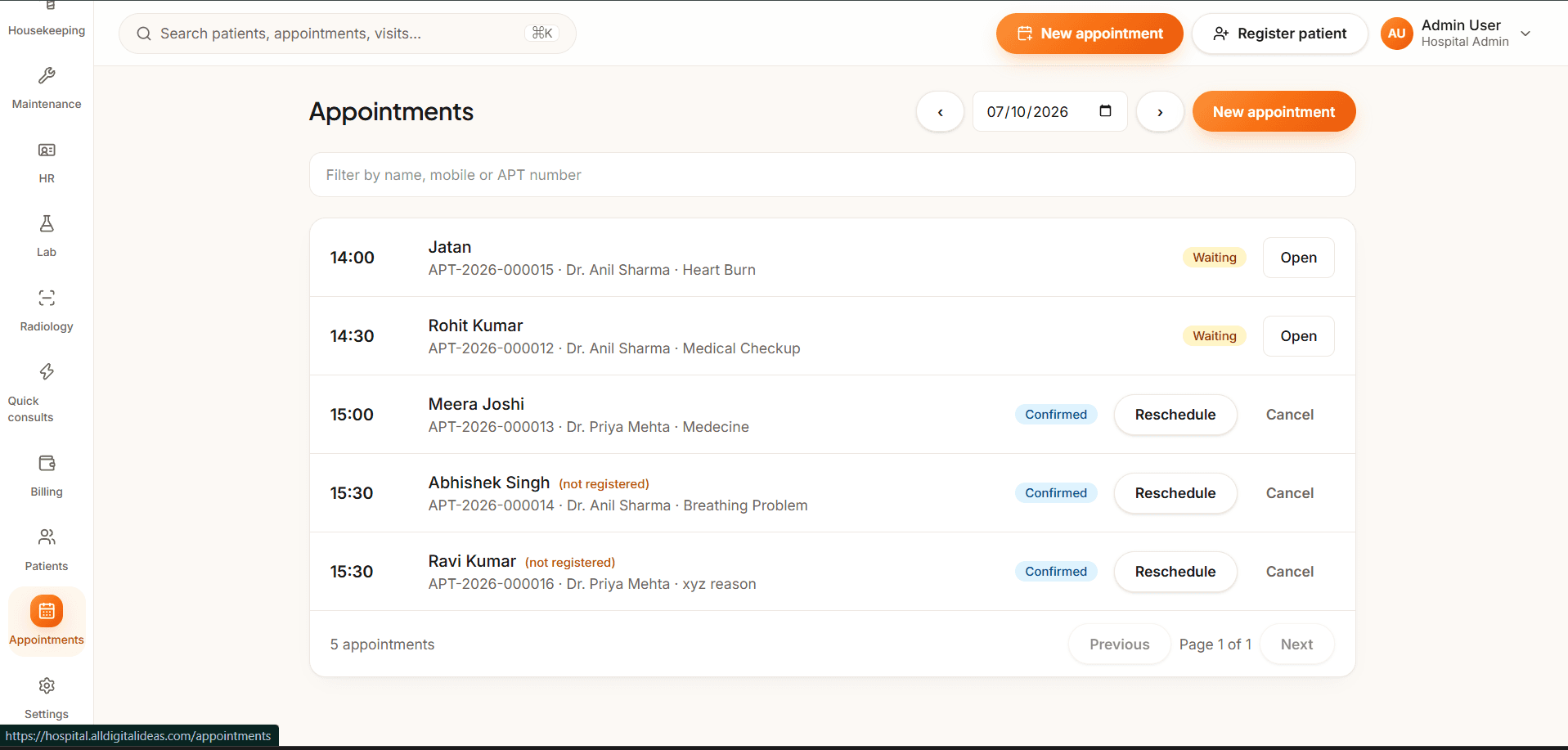Cancel Abhishek Singh's appointment
Viewport: 1568px width, 750px height.
click(x=1290, y=493)
